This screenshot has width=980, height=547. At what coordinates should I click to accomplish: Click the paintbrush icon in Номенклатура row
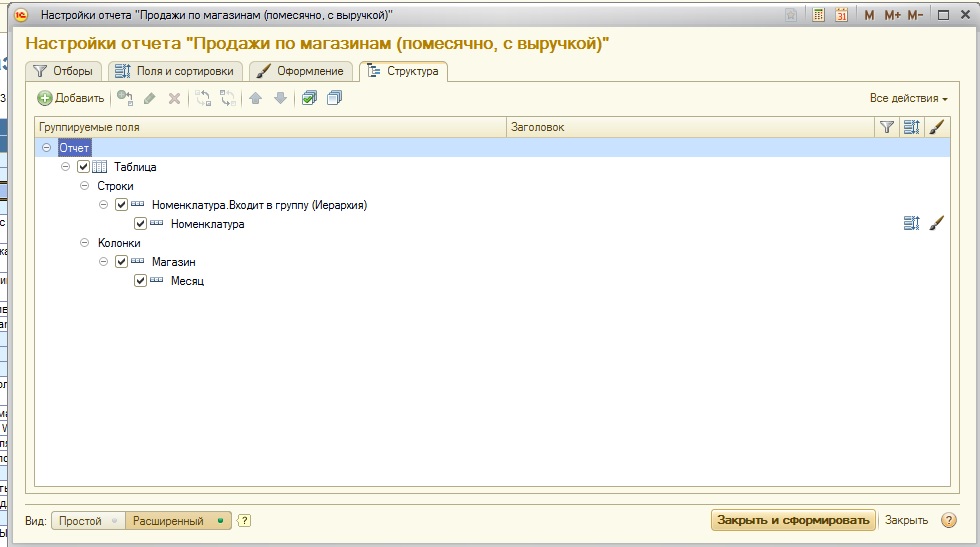click(936, 224)
